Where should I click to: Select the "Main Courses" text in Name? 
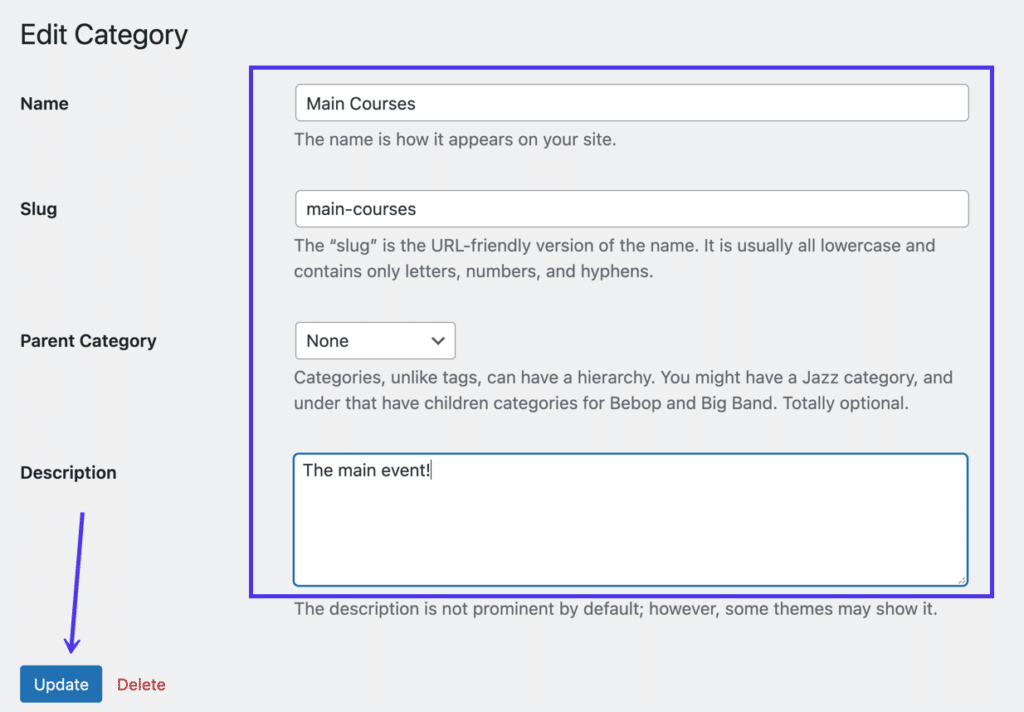[360, 103]
